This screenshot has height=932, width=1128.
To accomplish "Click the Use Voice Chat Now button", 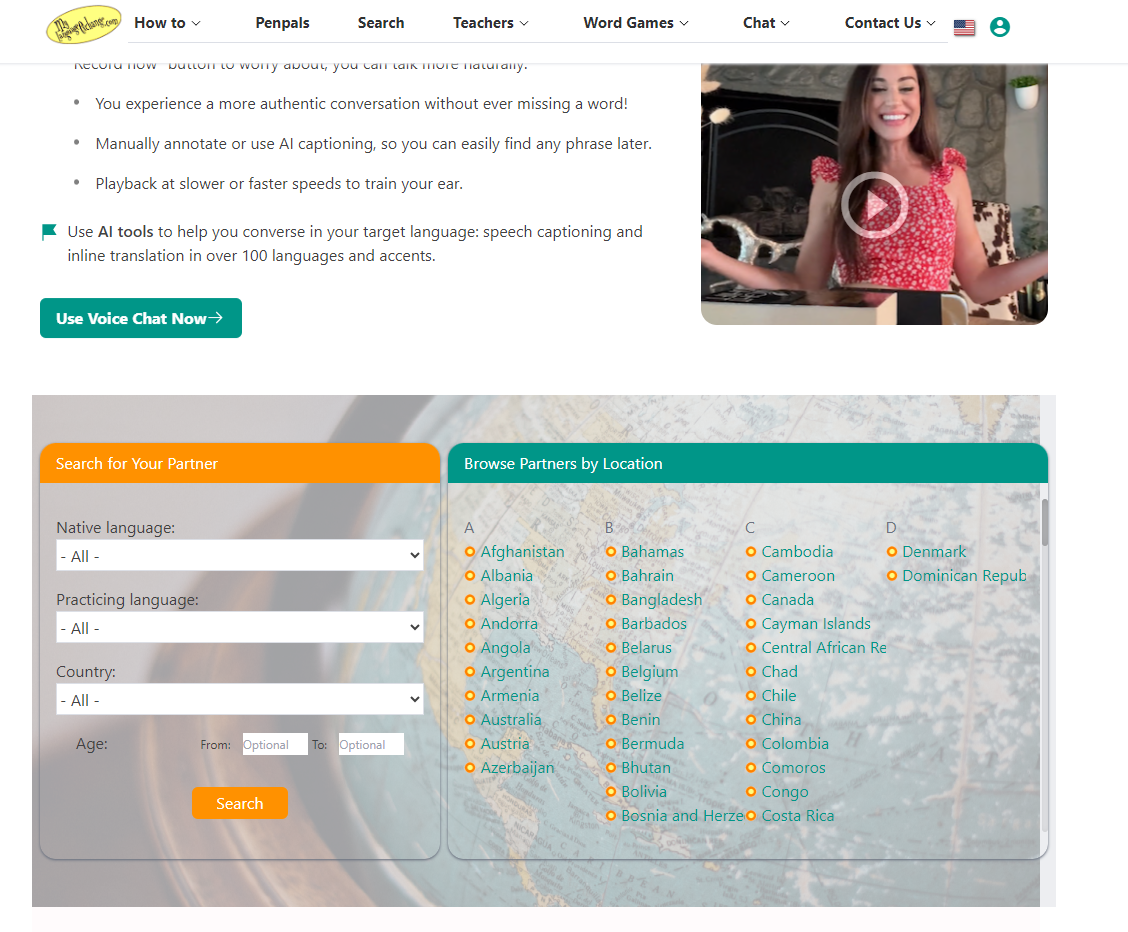I will pyautogui.click(x=141, y=318).
